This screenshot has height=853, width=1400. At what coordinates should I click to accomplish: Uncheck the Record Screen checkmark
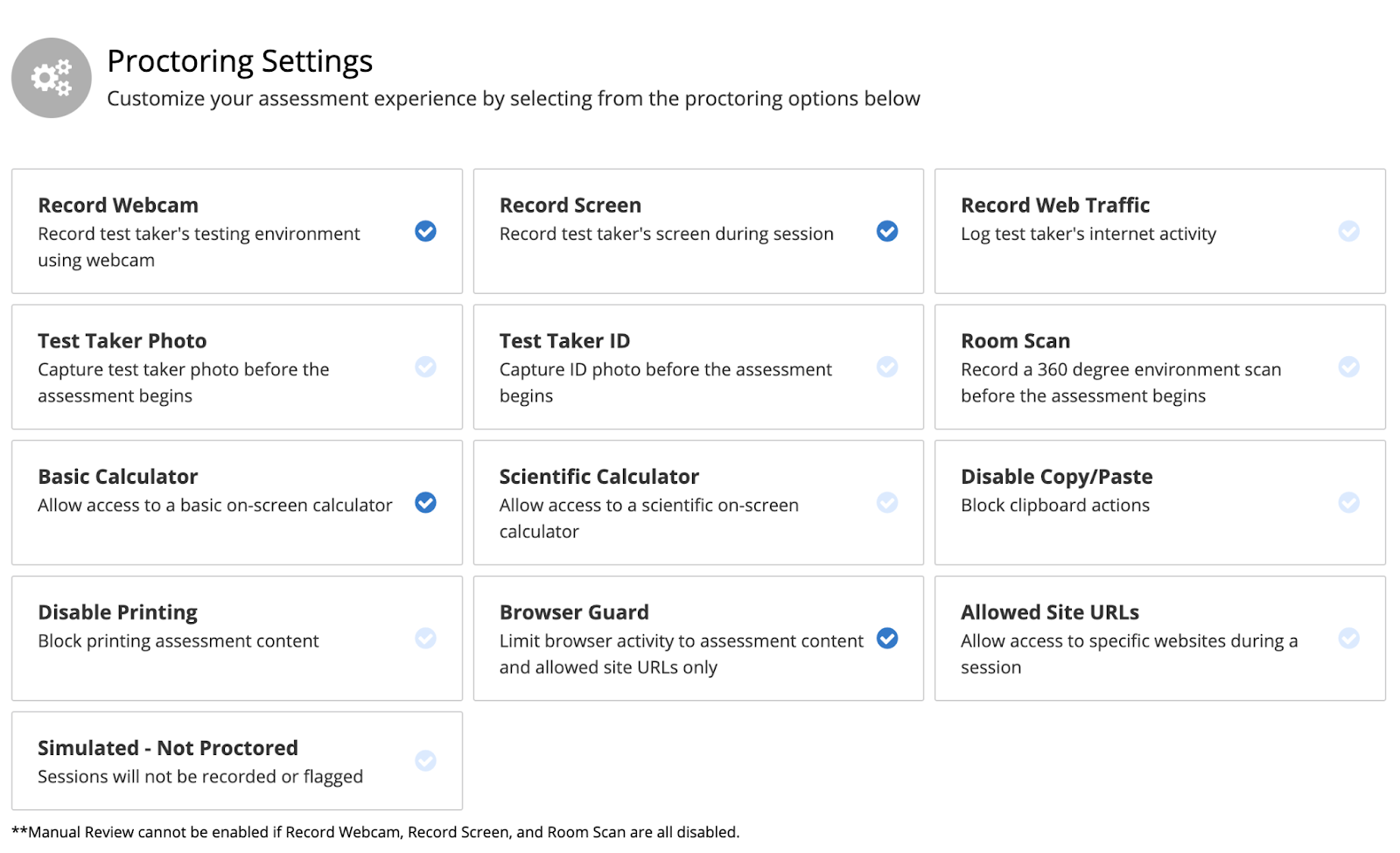[887, 231]
